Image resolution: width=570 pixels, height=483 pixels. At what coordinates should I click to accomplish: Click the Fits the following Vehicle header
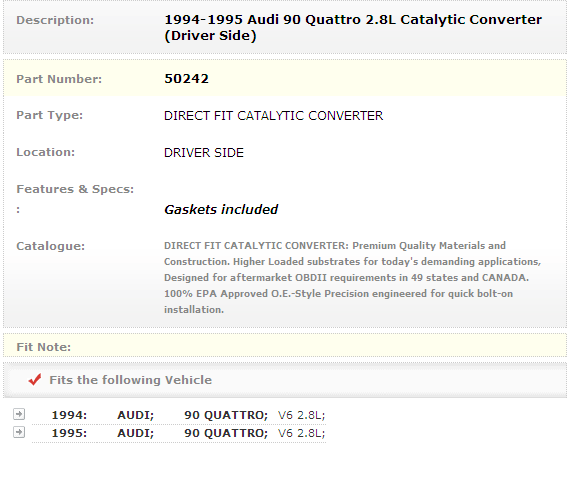click(x=131, y=380)
